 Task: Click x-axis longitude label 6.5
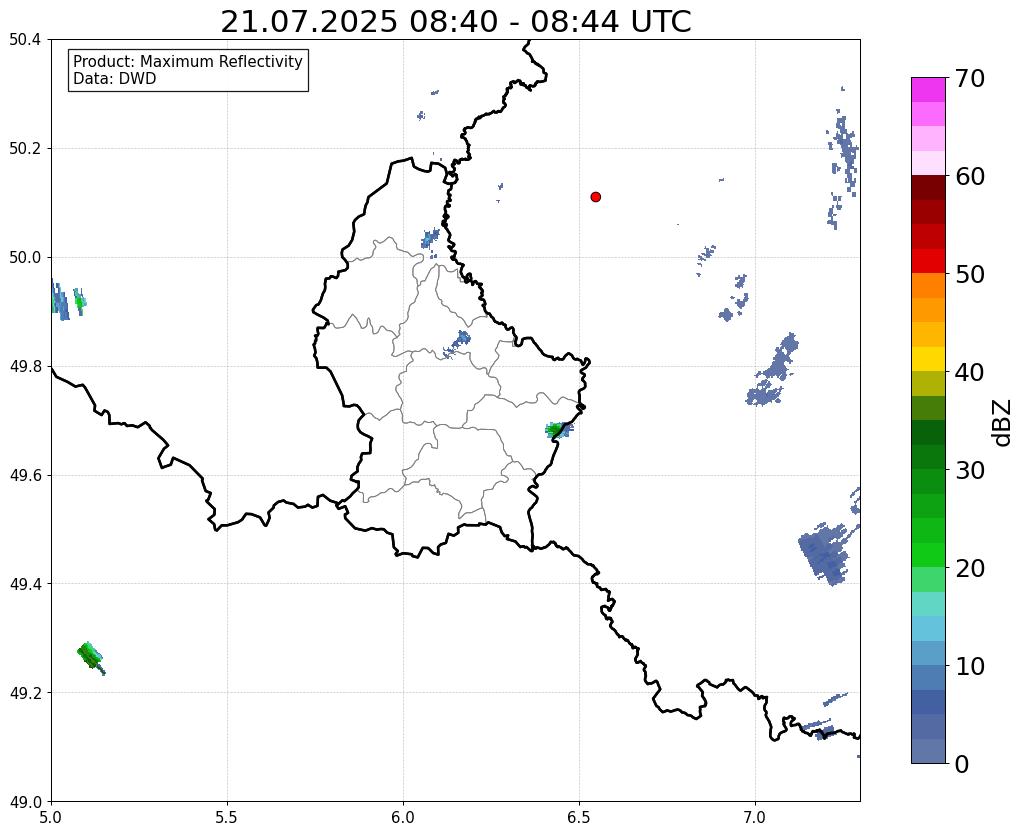tap(579, 817)
